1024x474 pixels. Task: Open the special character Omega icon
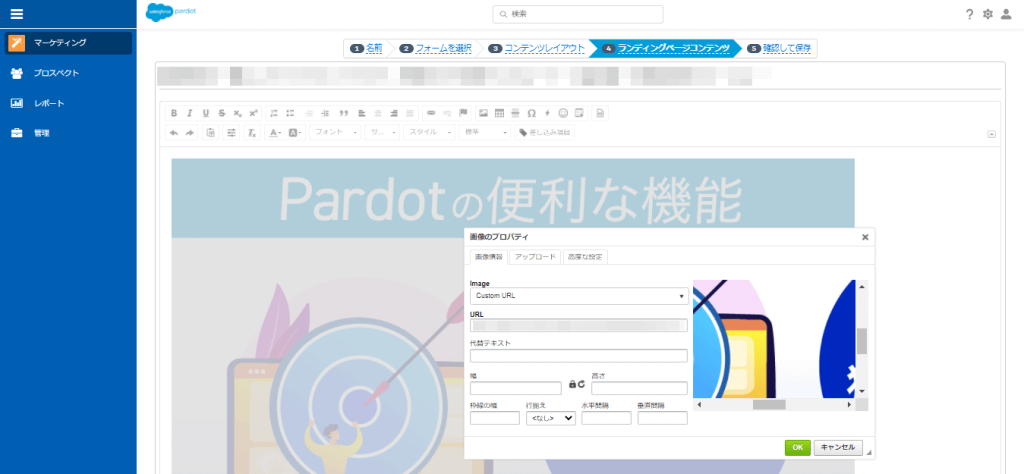[532, 113]
